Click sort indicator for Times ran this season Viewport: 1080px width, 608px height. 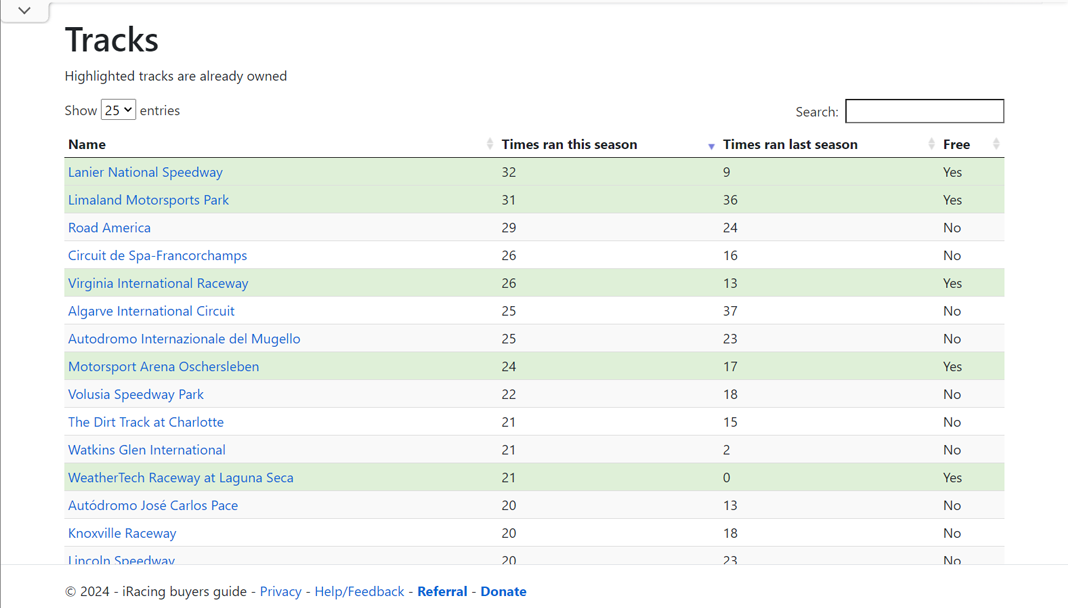point(711,146)
